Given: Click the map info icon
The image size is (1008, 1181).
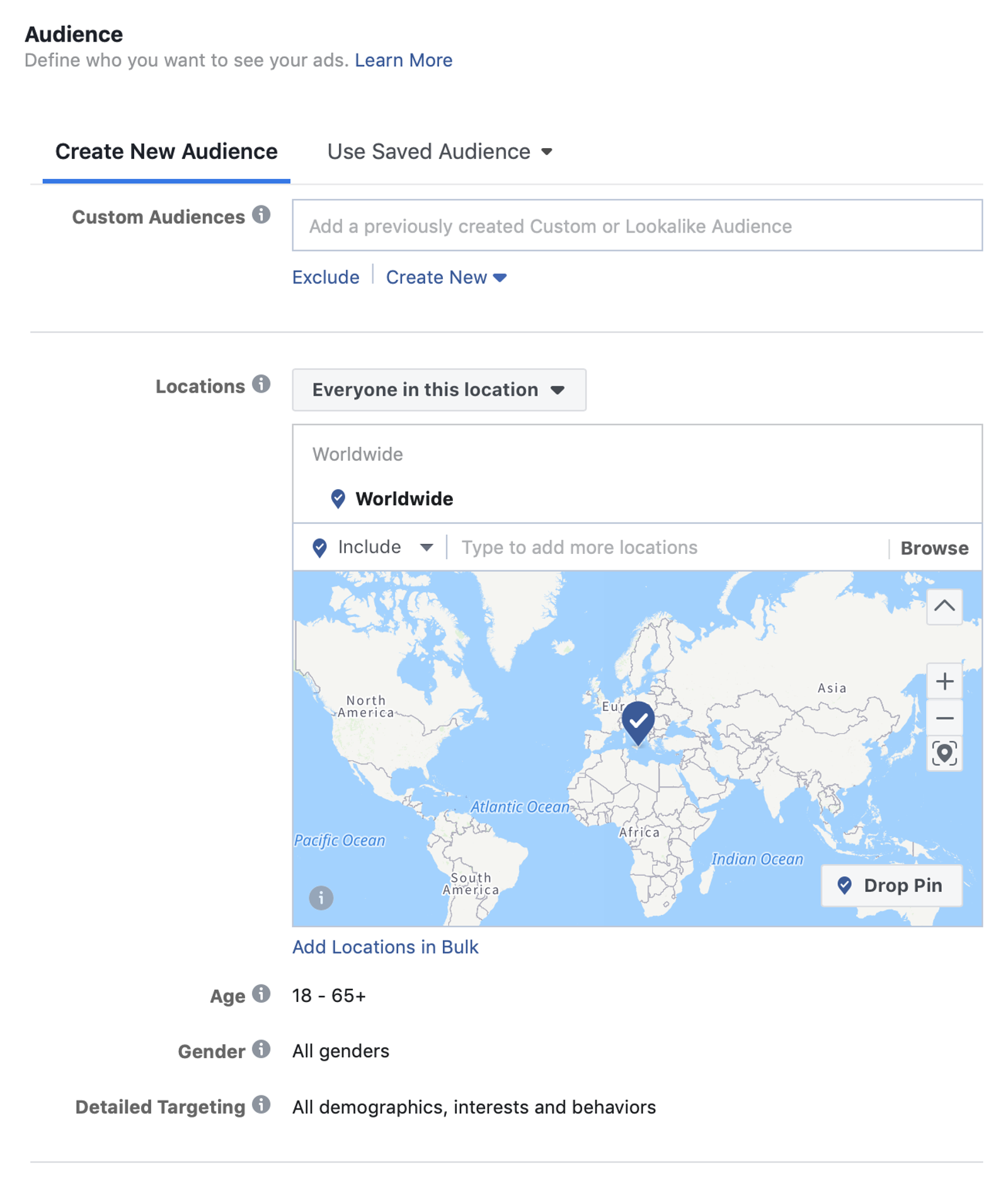Looking at the screenshot, I should click(321, 897).
